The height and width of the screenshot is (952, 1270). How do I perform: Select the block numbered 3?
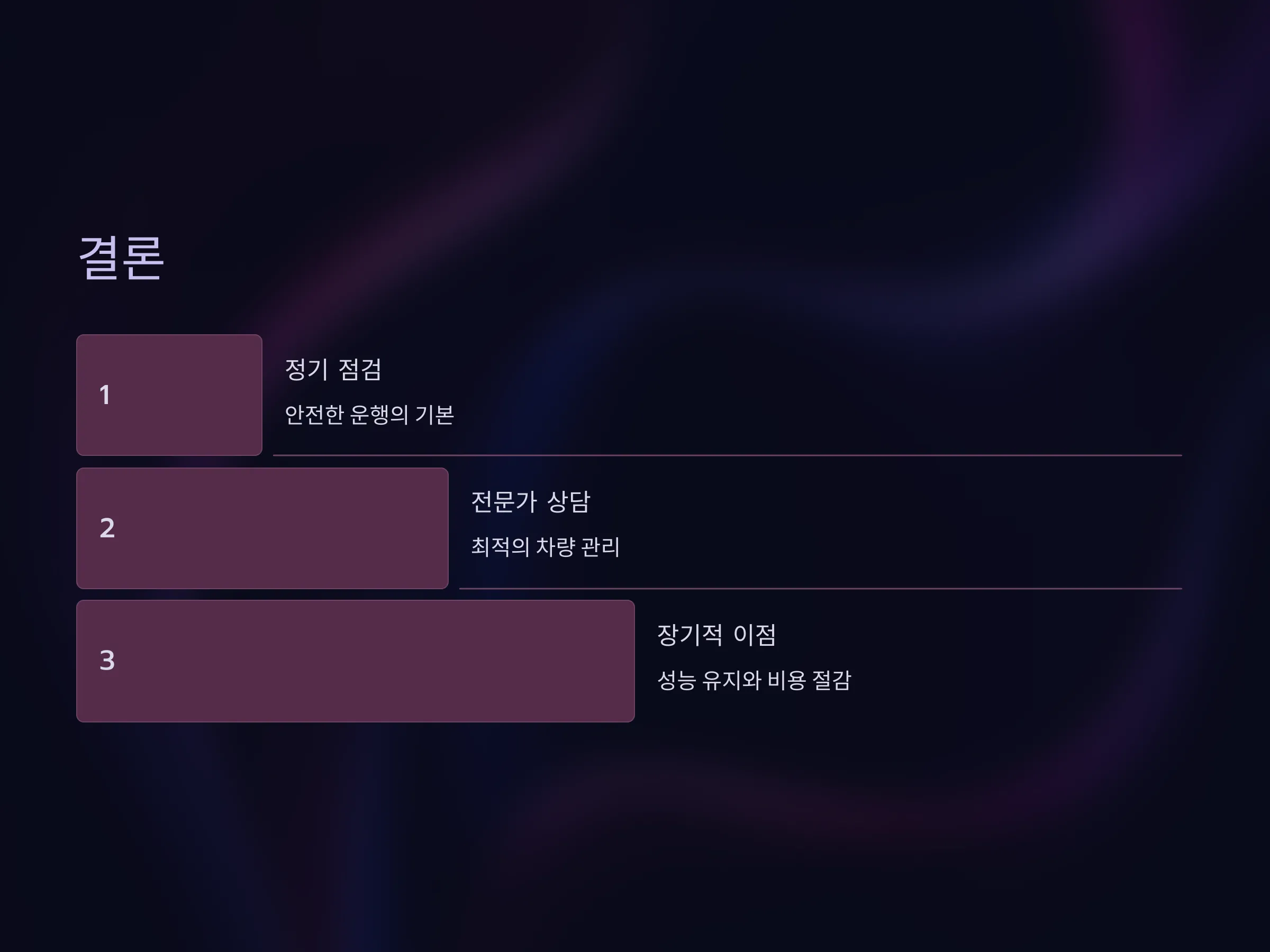(356, 661)
